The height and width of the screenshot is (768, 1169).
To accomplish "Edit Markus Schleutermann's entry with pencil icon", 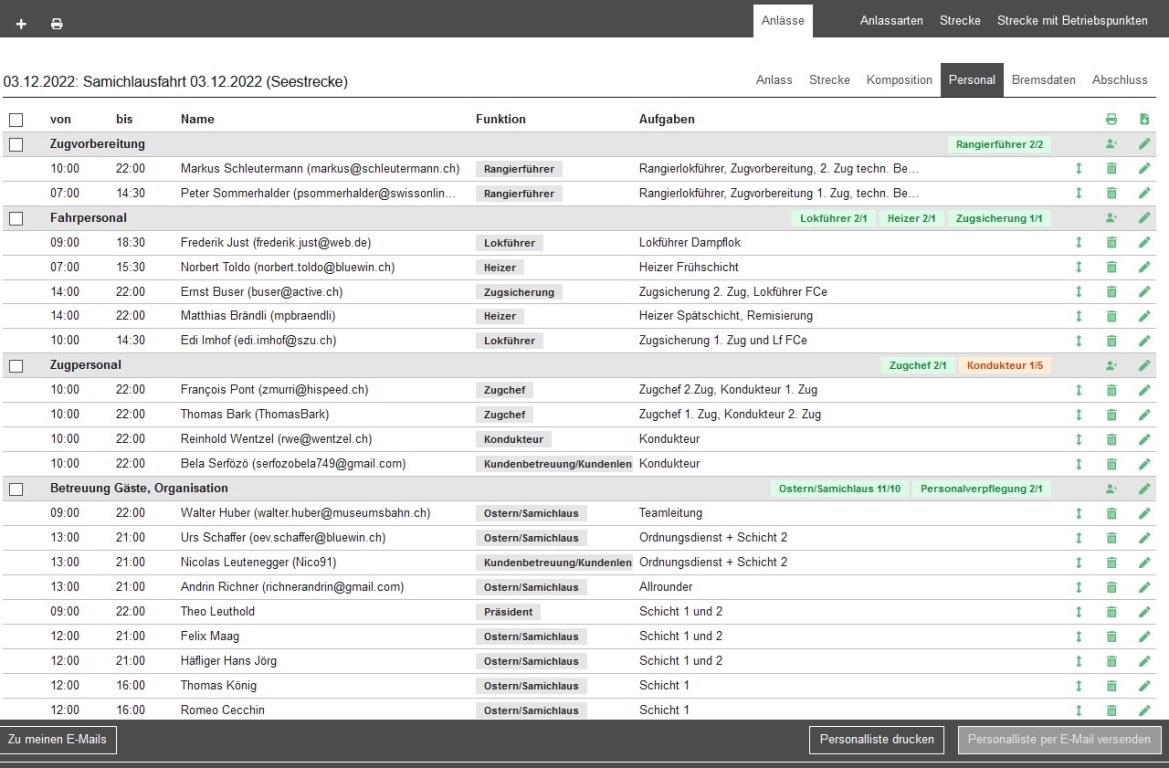I will point(1145,169).
